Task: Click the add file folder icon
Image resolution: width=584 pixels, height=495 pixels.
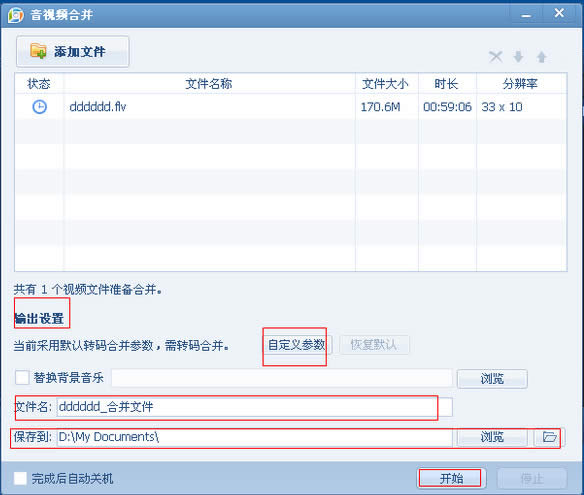Action: pos(38,51)
